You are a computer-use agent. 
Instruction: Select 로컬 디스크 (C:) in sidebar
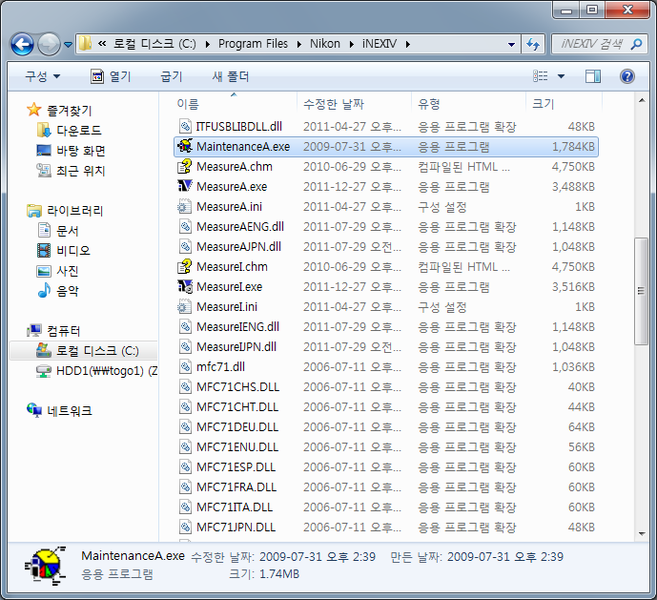pyautogui.click(x=97, y=351)
